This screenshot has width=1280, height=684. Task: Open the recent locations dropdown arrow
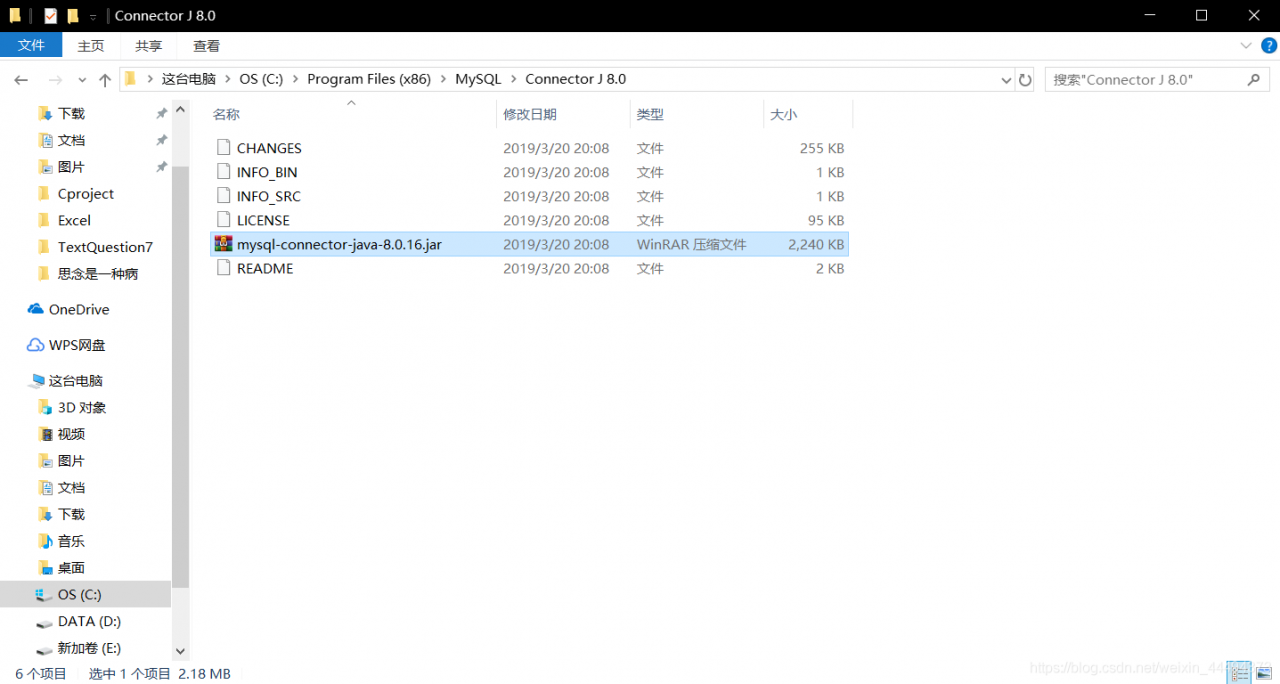coord(81,80)
